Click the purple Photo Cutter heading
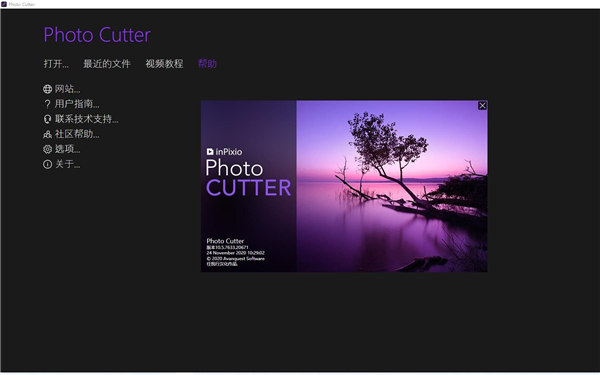 [x=97, y=35]
